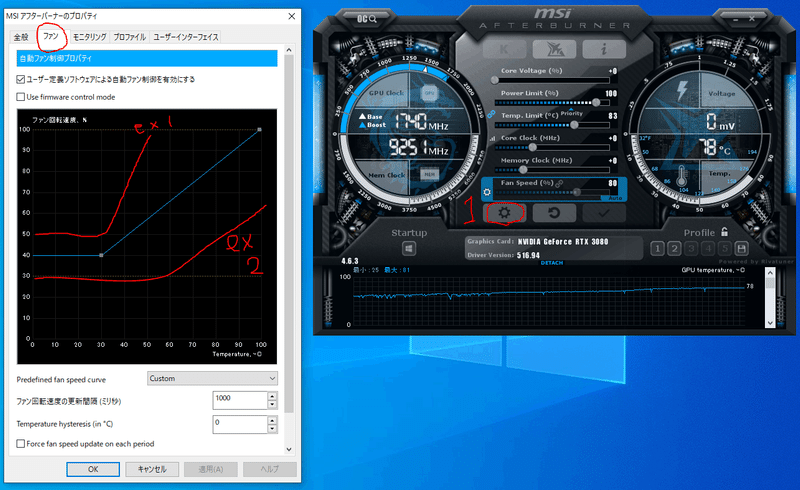Screen dimensions: 800x490
Task: Click the apply checkmark button in Afterburner
Action: [604, 213]
